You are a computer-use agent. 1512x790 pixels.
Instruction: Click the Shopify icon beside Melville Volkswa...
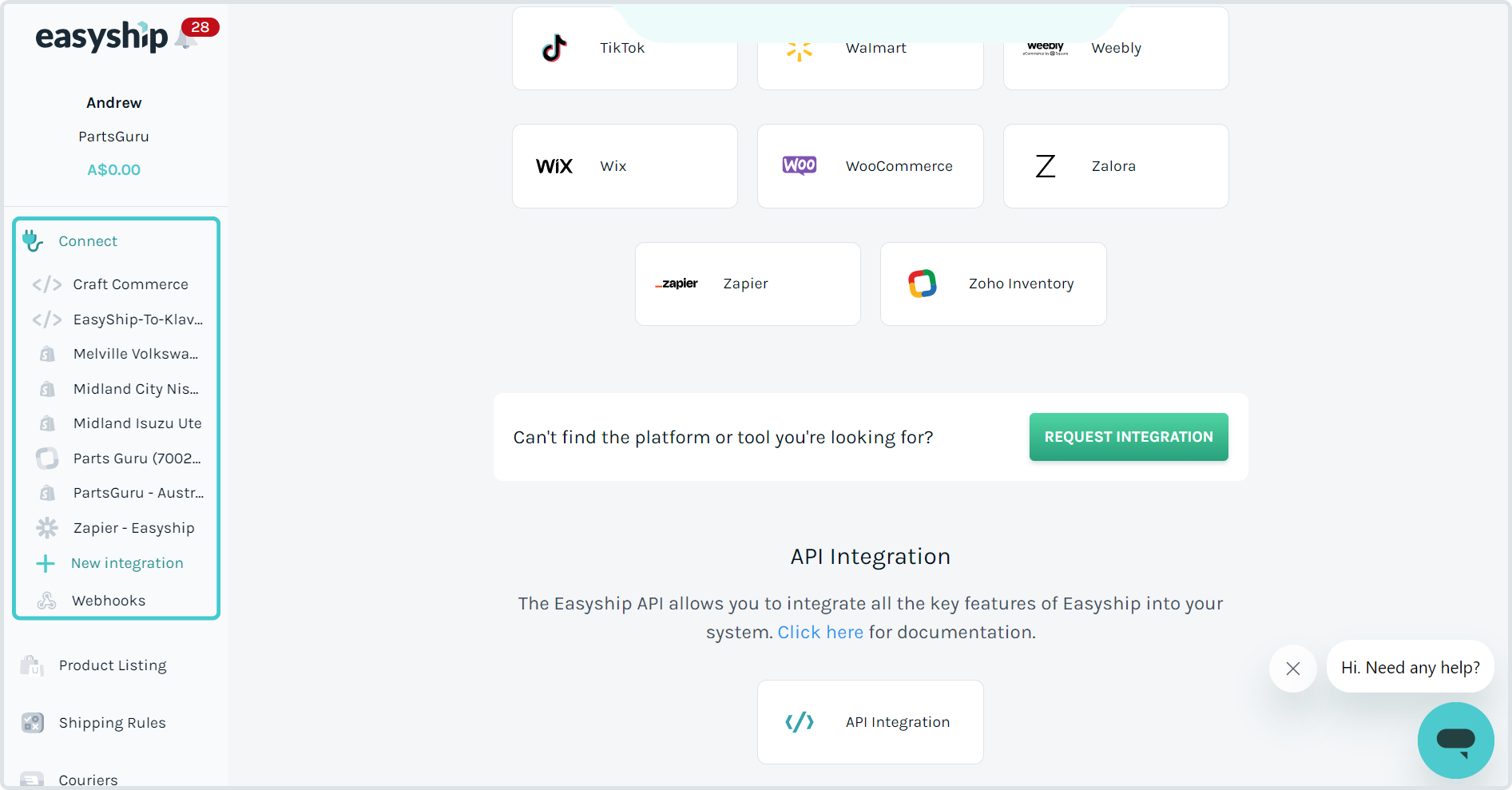pos(47,354)
